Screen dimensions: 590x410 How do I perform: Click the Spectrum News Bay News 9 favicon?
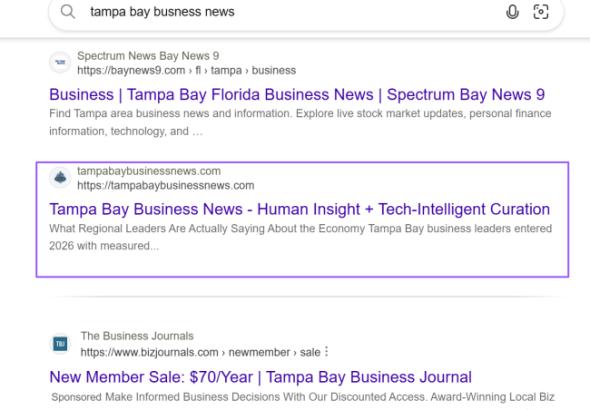60,62
